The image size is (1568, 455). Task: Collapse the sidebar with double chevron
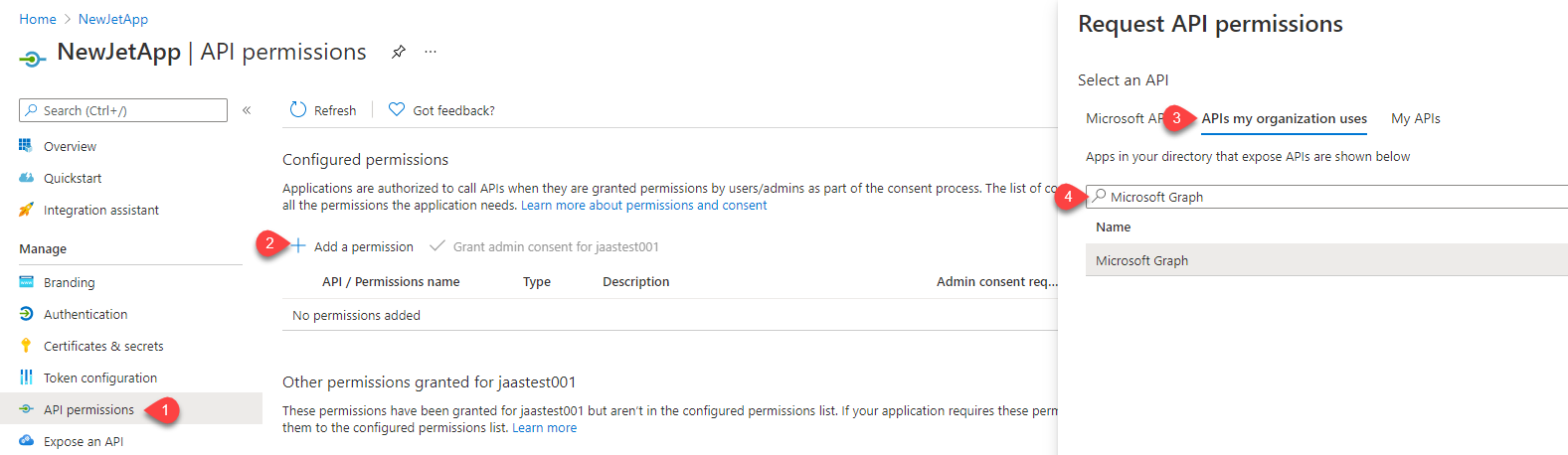coord(247,110)
